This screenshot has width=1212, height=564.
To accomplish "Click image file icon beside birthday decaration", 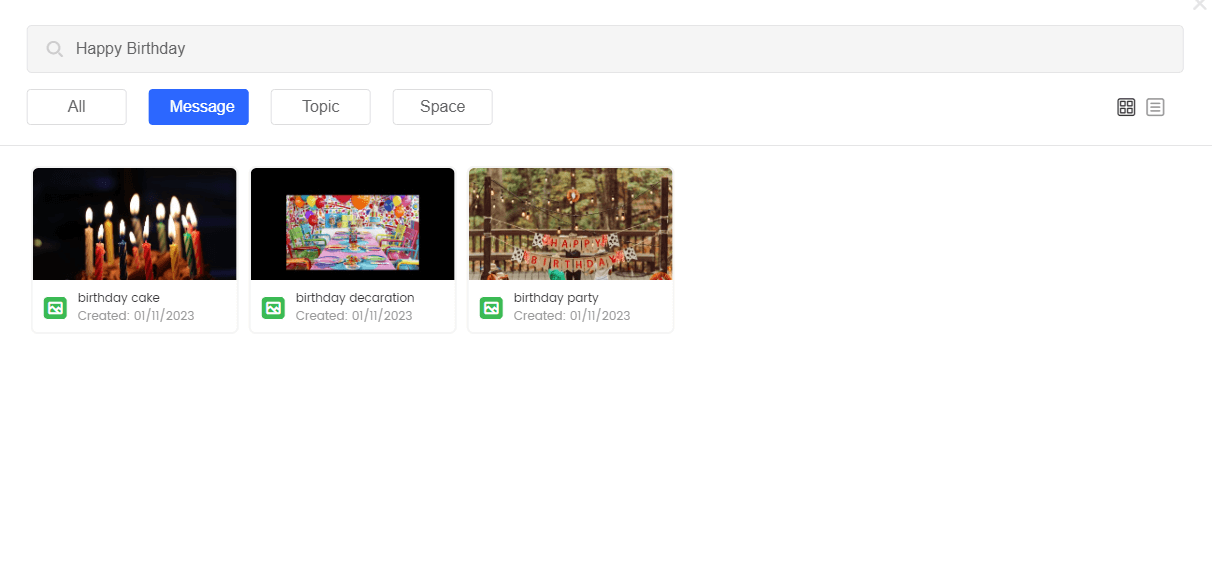I will click(x=273, y=308).
